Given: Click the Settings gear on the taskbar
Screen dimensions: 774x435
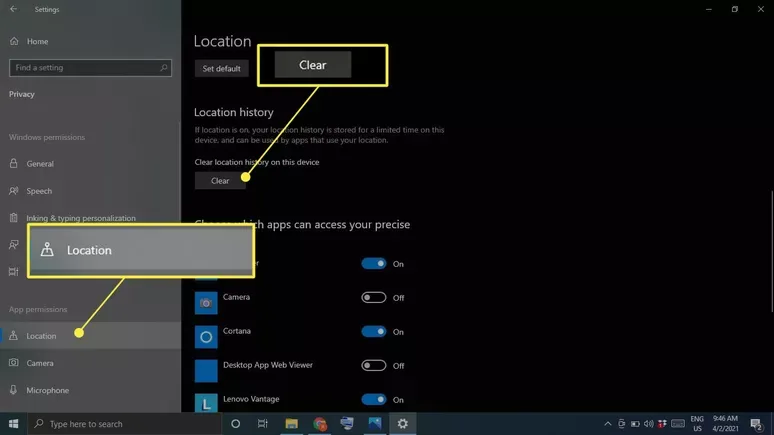Looking at the screenshot, I should pos(403,424).
